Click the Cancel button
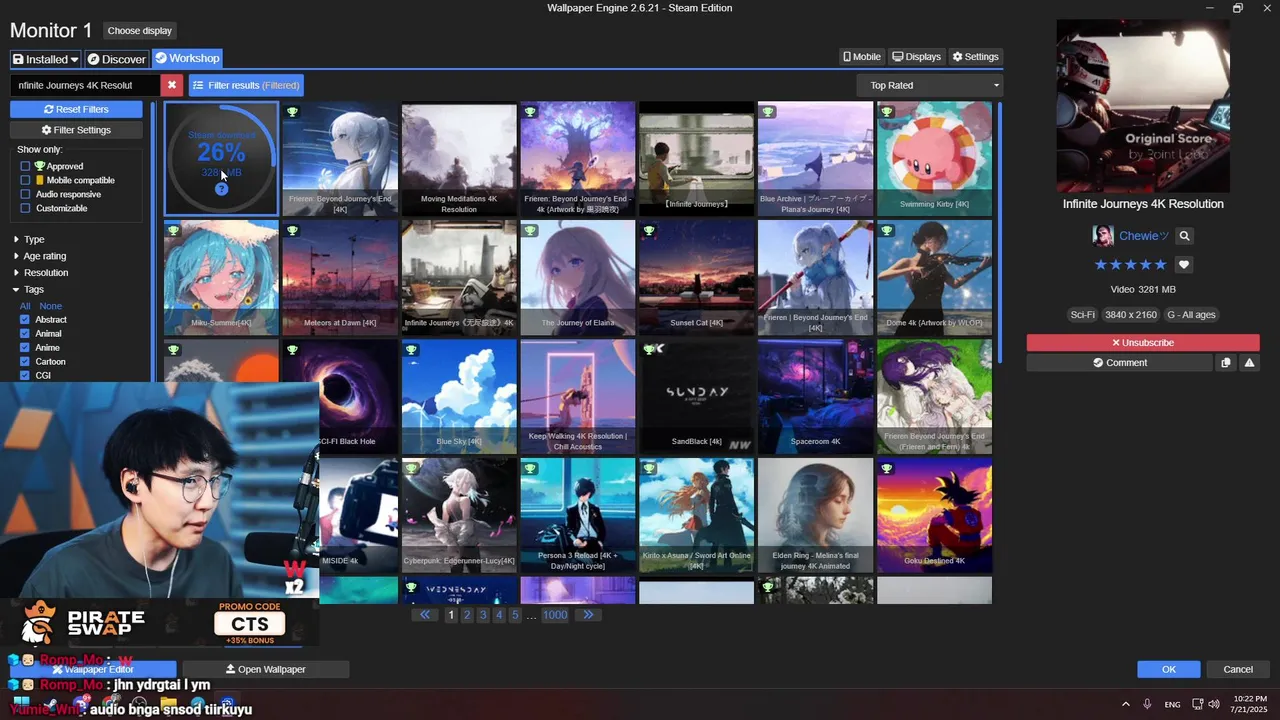This screenshot has height=720, width=1280. click(1238, 669)
